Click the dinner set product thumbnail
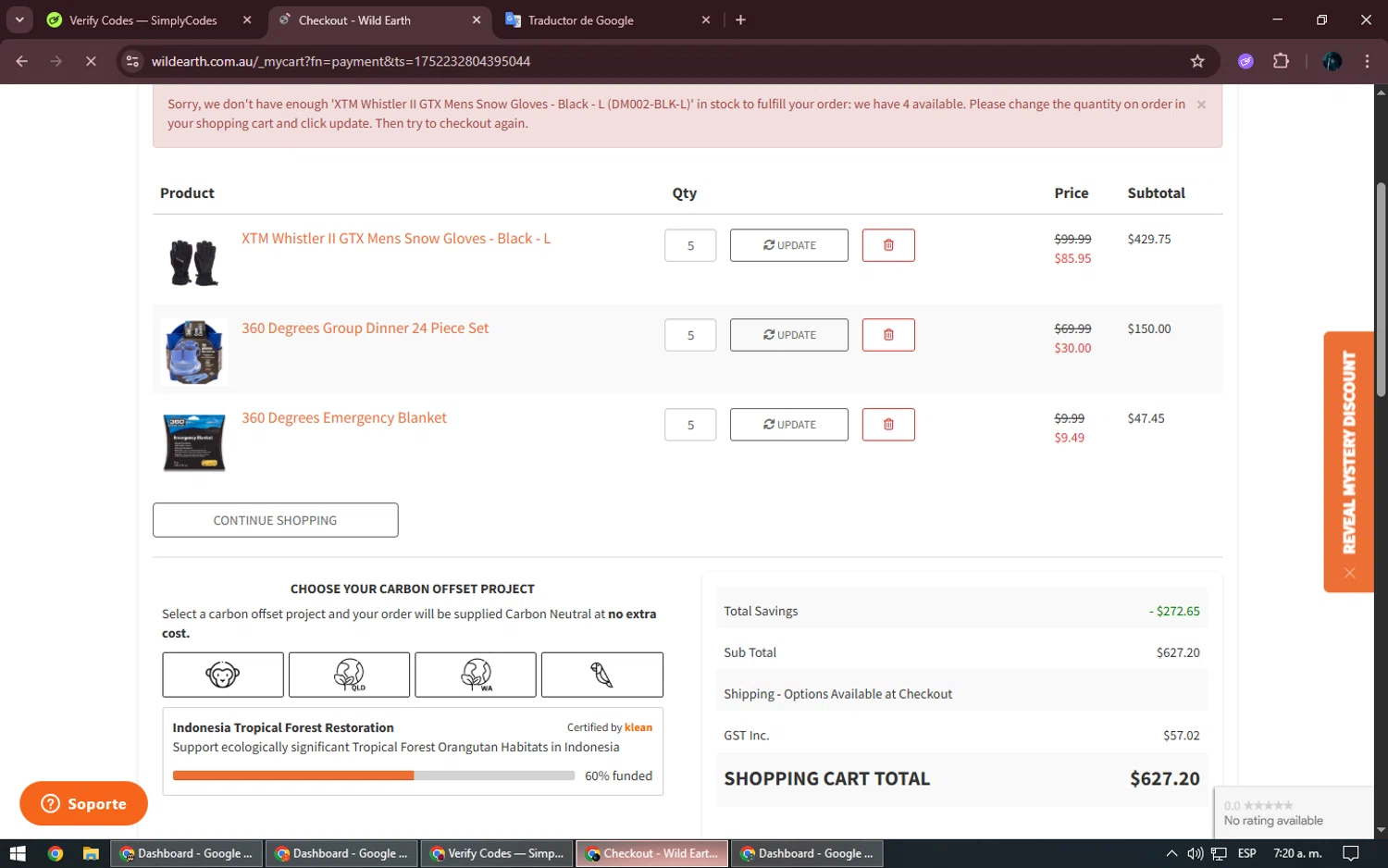Viewport: 1388px width, 868px height. tap(194, 352)
